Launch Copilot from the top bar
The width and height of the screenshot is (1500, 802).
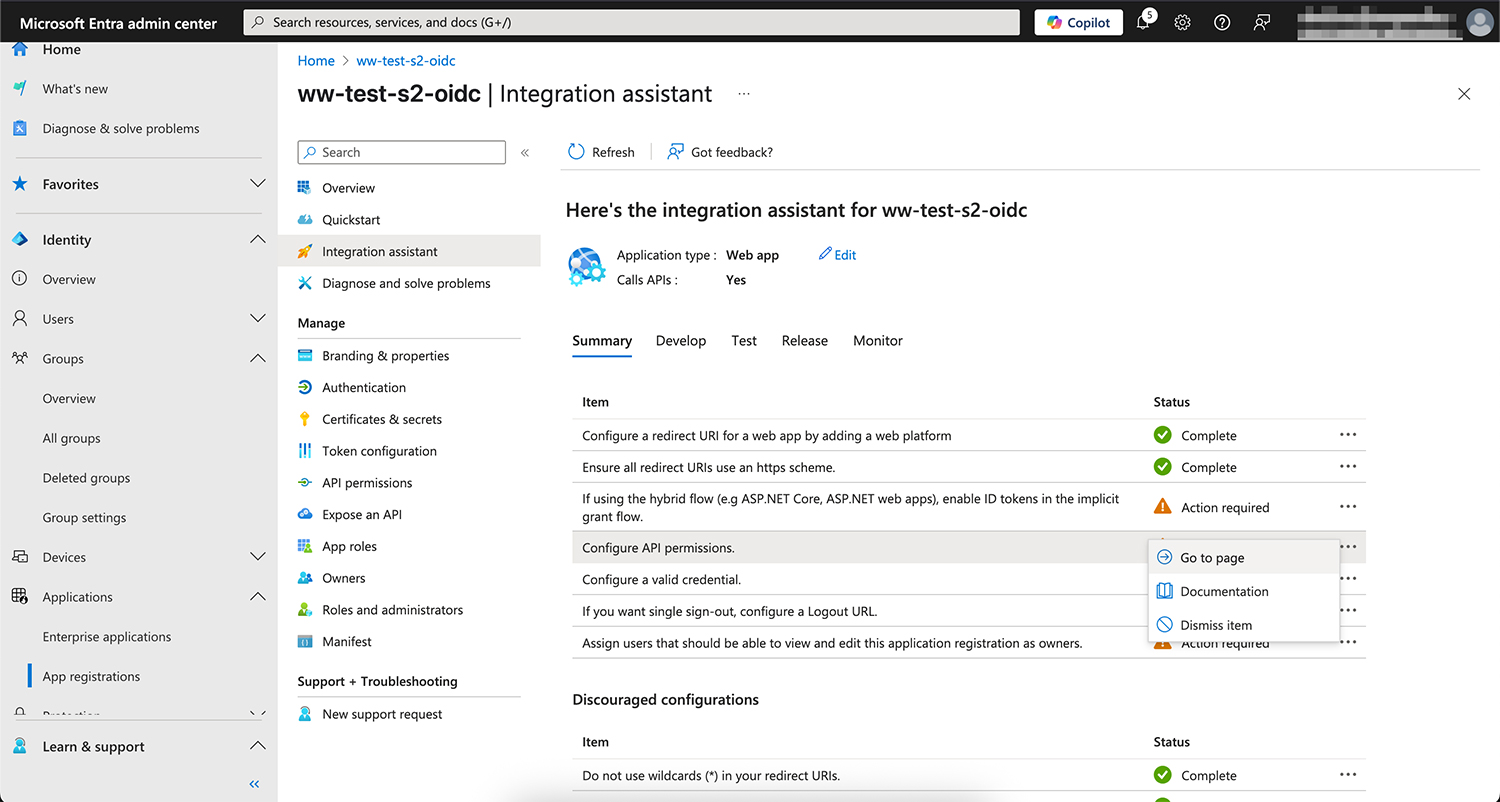pos(1078,21)
